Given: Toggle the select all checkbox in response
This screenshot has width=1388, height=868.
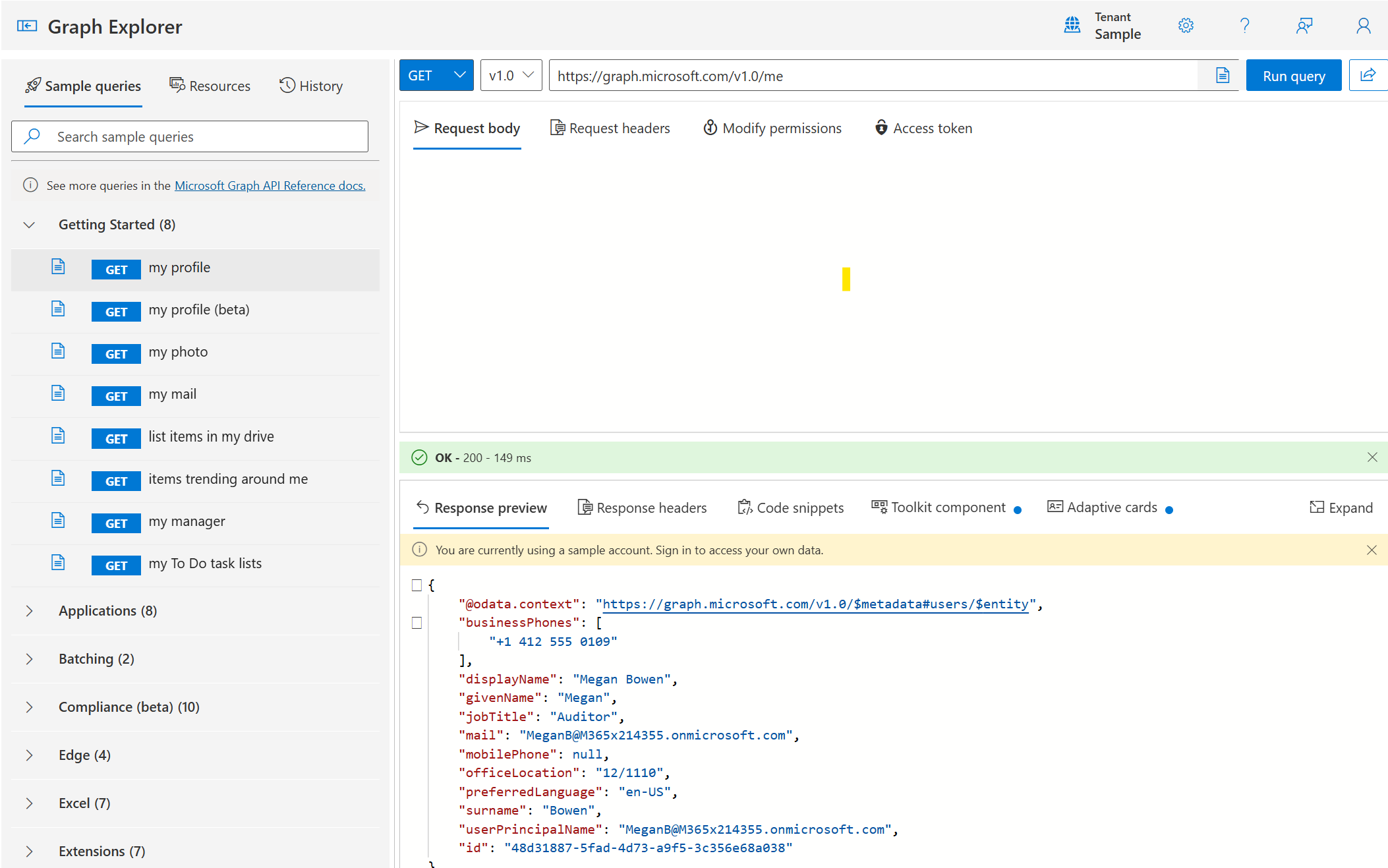Looking at the screenshot, I should pyautogui.click(x=416, y=585).
